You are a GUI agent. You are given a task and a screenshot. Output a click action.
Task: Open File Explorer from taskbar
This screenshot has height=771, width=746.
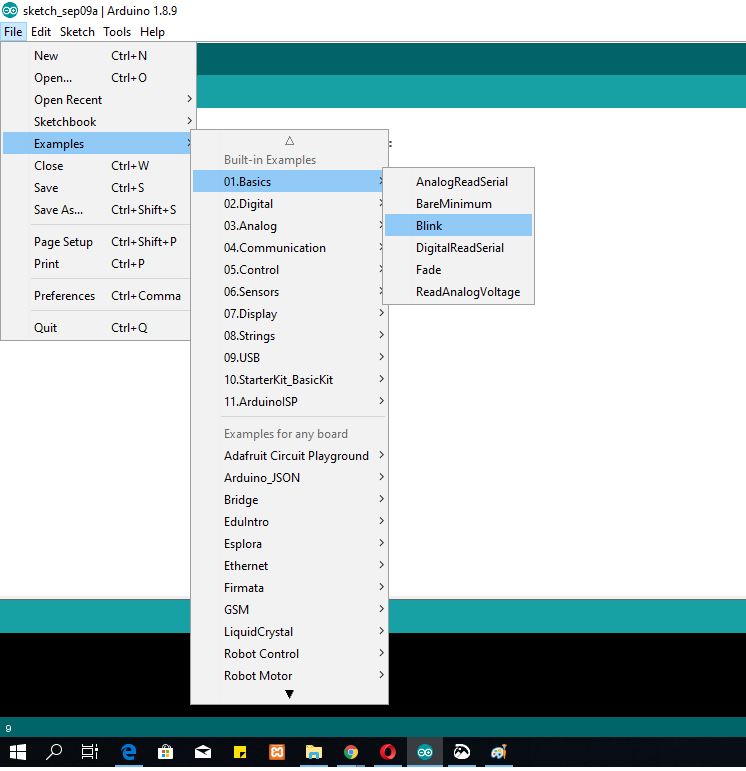314,752
